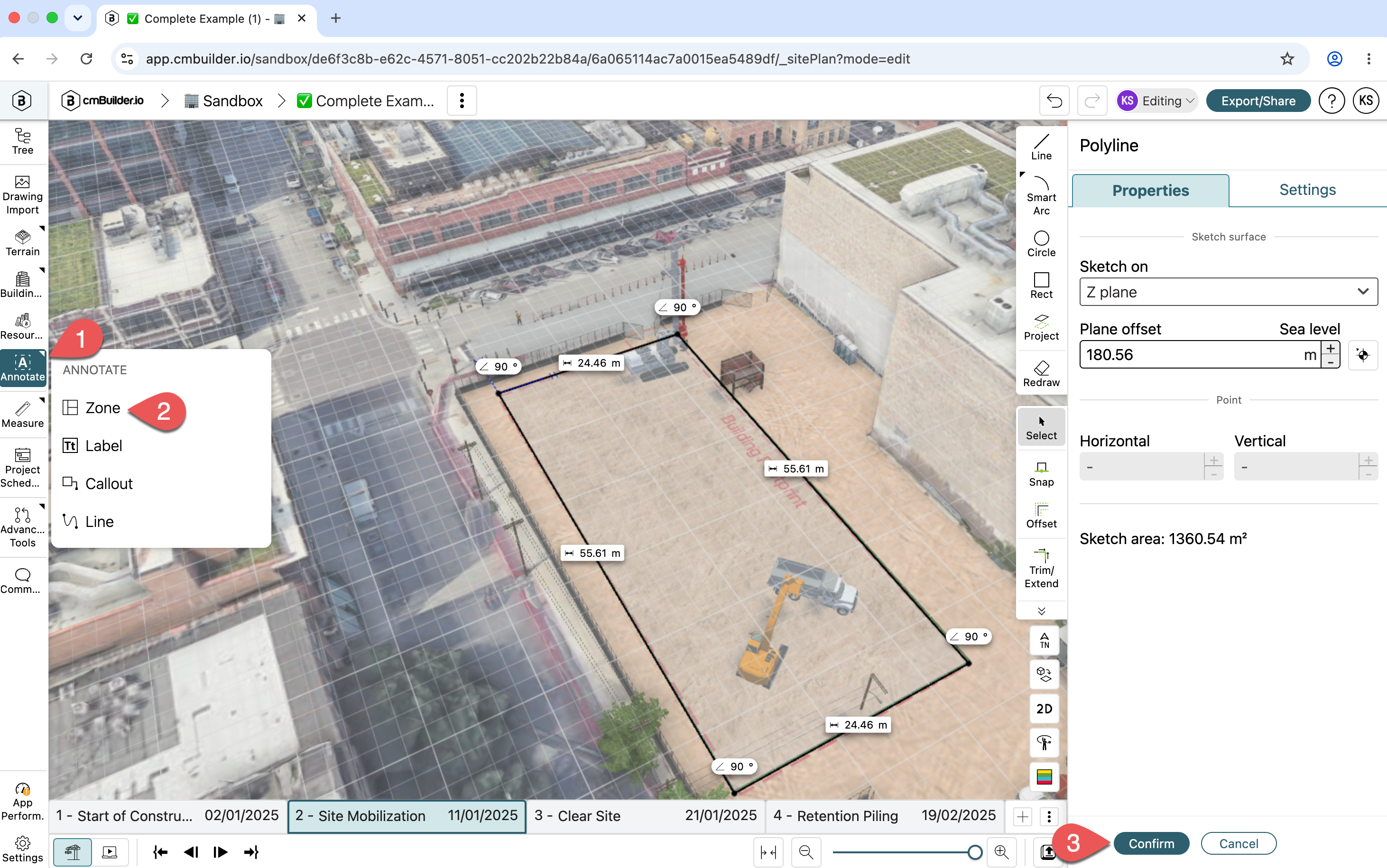
Task: Select the Rect sketch tool
Action: (x=1041, y=286)
